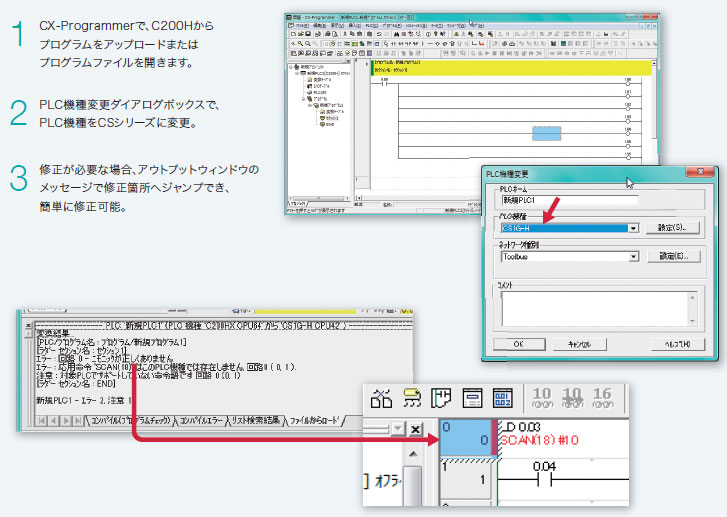The height and width of the screenshot is (517, 727).
Task: Go to first output page navigation arrow
Action: tap(42, 421)
